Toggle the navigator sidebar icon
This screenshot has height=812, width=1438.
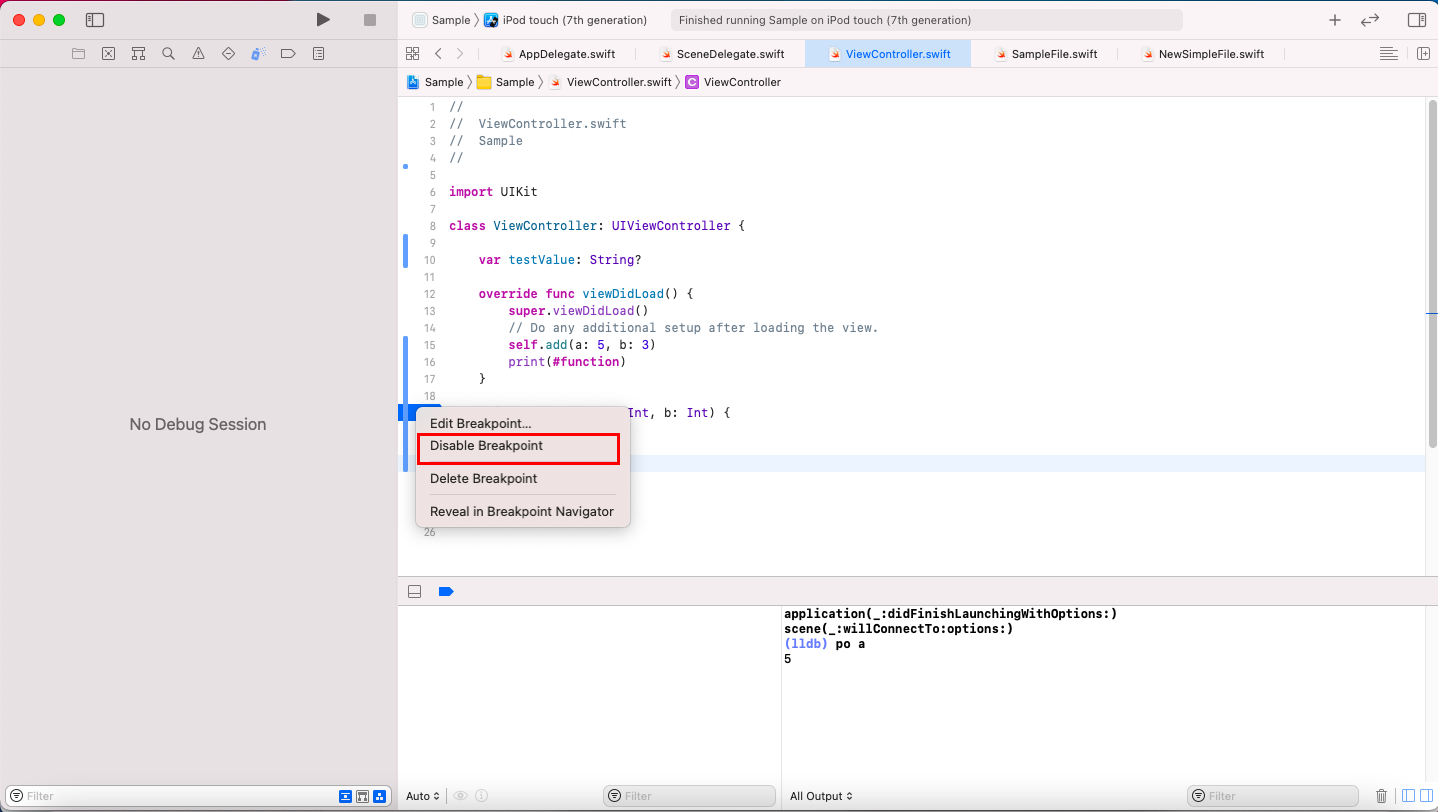point(95,20)
